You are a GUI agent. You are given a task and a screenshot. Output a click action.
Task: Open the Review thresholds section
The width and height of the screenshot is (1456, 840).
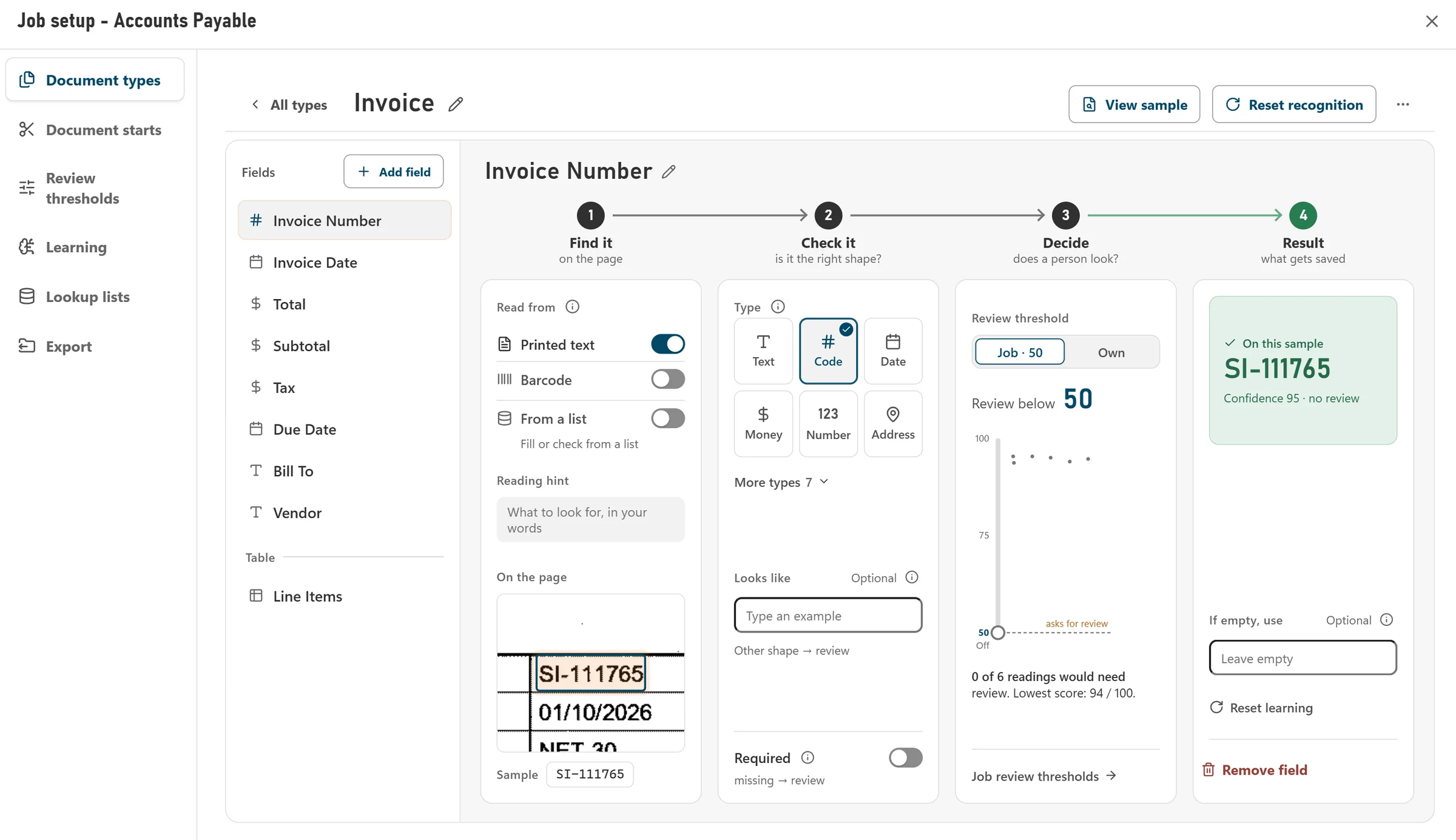[95, 188]
